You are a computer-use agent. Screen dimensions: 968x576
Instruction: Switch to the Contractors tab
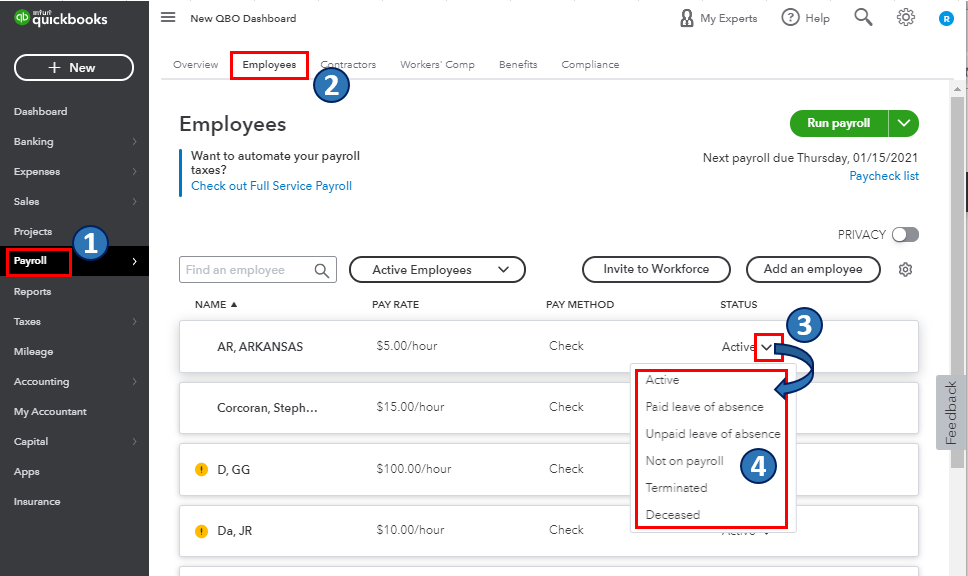pyautogui.click(x=348, y=65)
